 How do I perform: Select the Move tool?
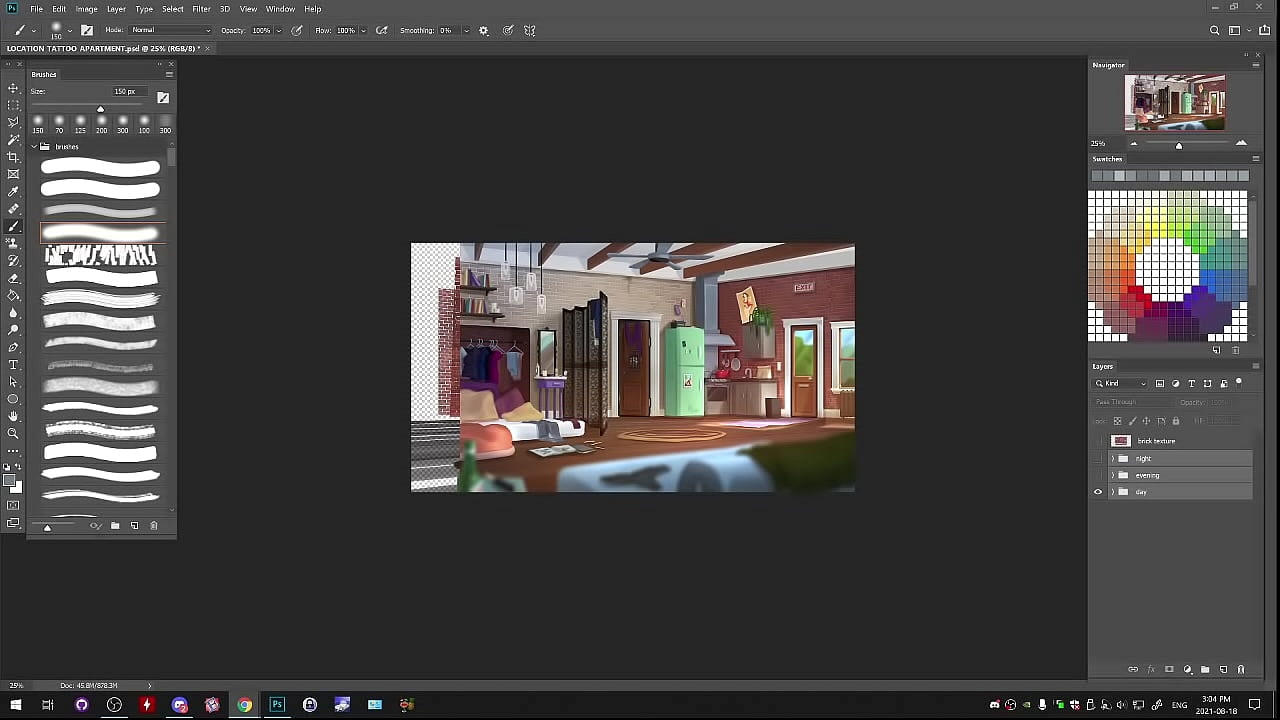13,88
